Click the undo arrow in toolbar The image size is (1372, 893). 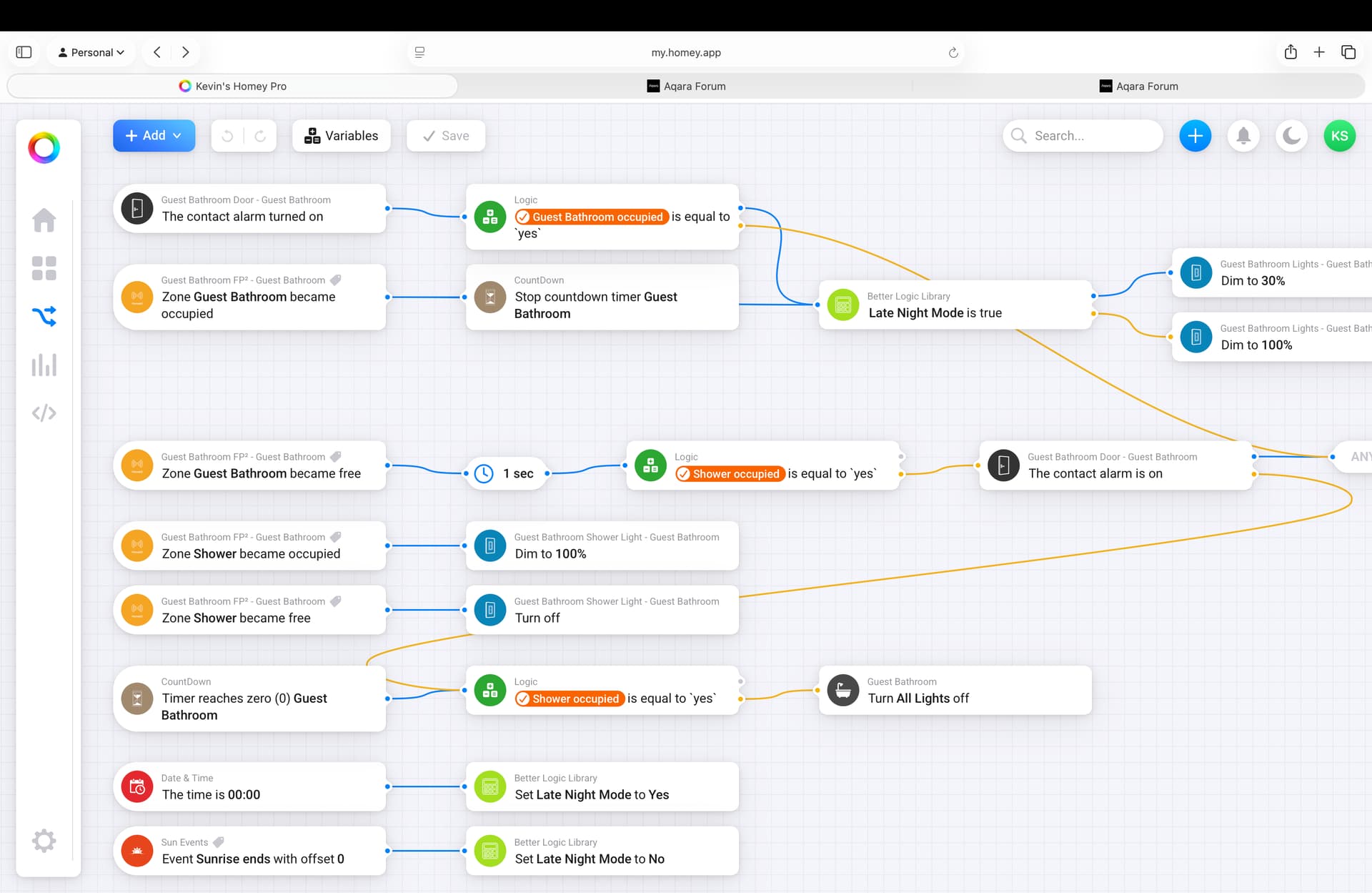pos(227,136)
